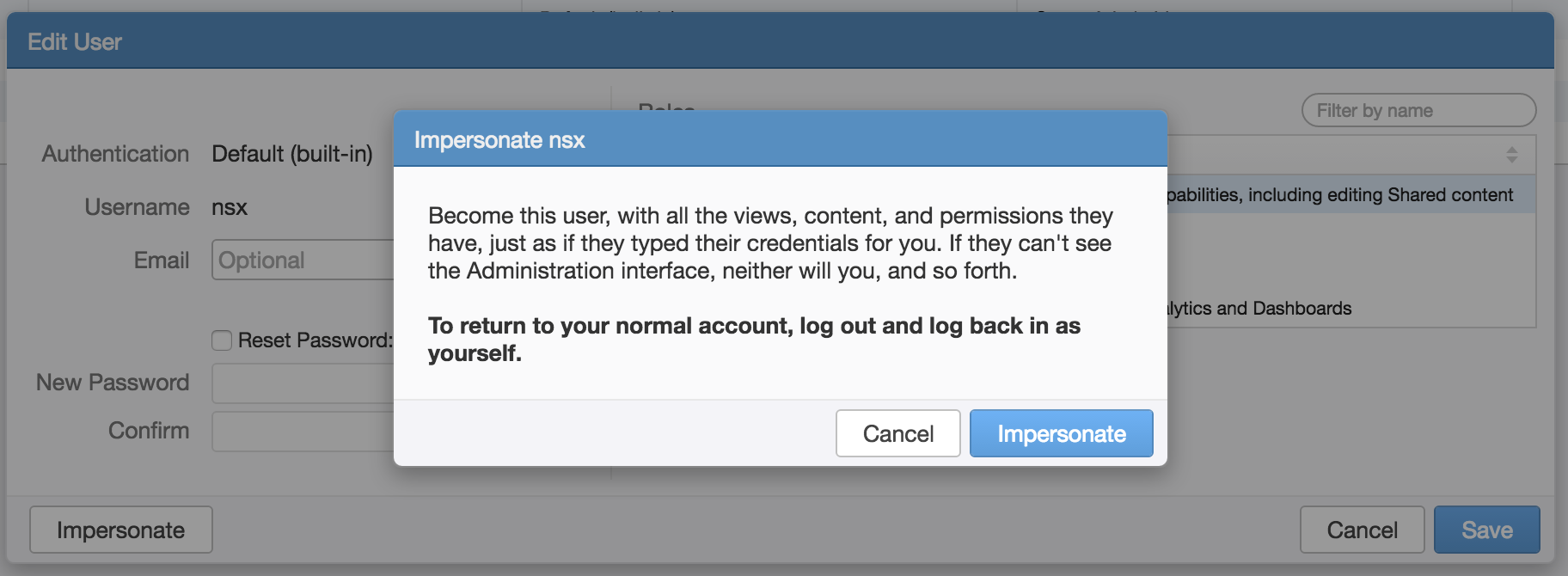
Task: Click the Default (built-in) authentication value
Action: (292, 154)
